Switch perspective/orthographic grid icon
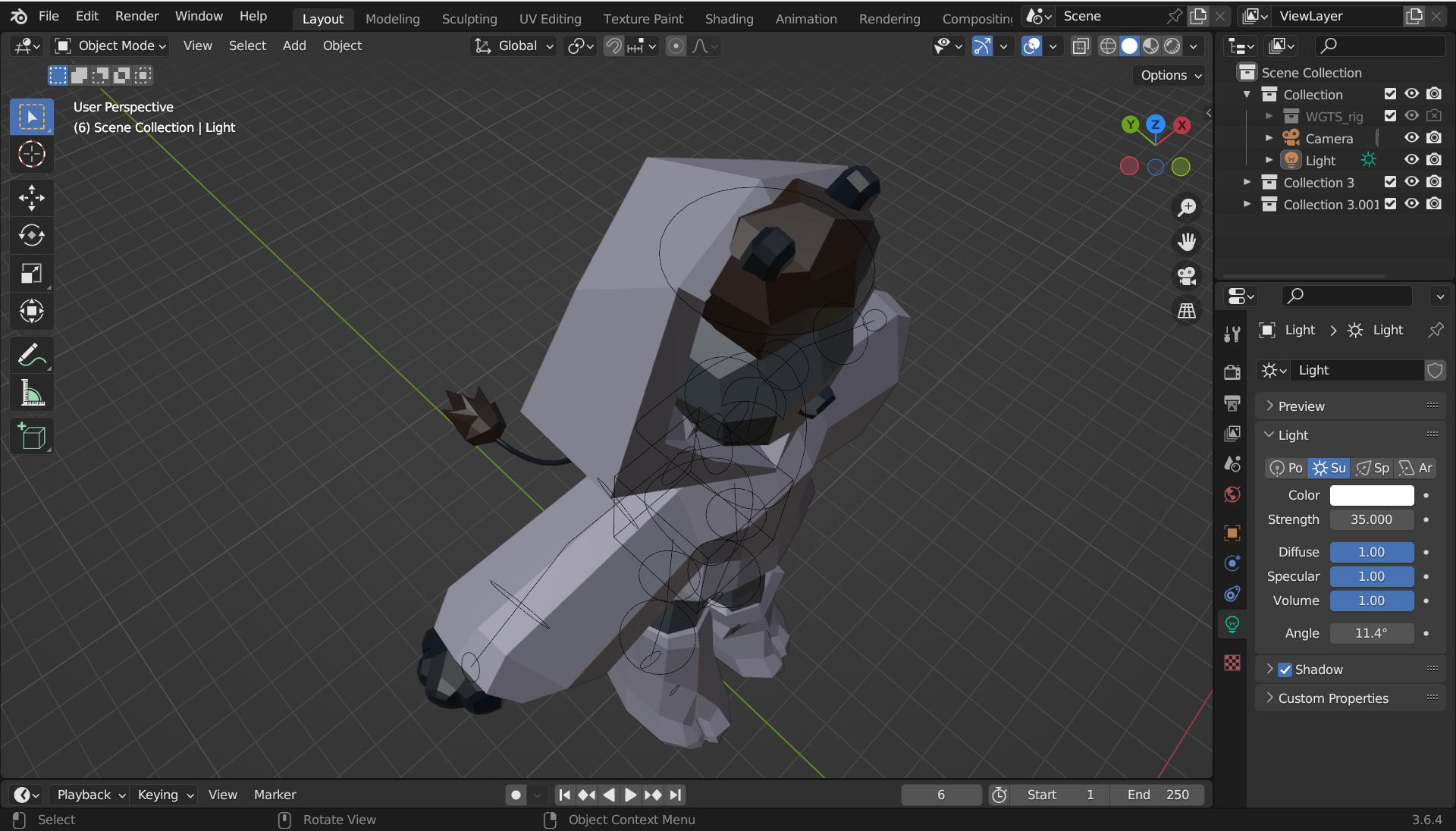Screen dimensions: 1456x831 pyautogui.click(x=1187, y=311)
